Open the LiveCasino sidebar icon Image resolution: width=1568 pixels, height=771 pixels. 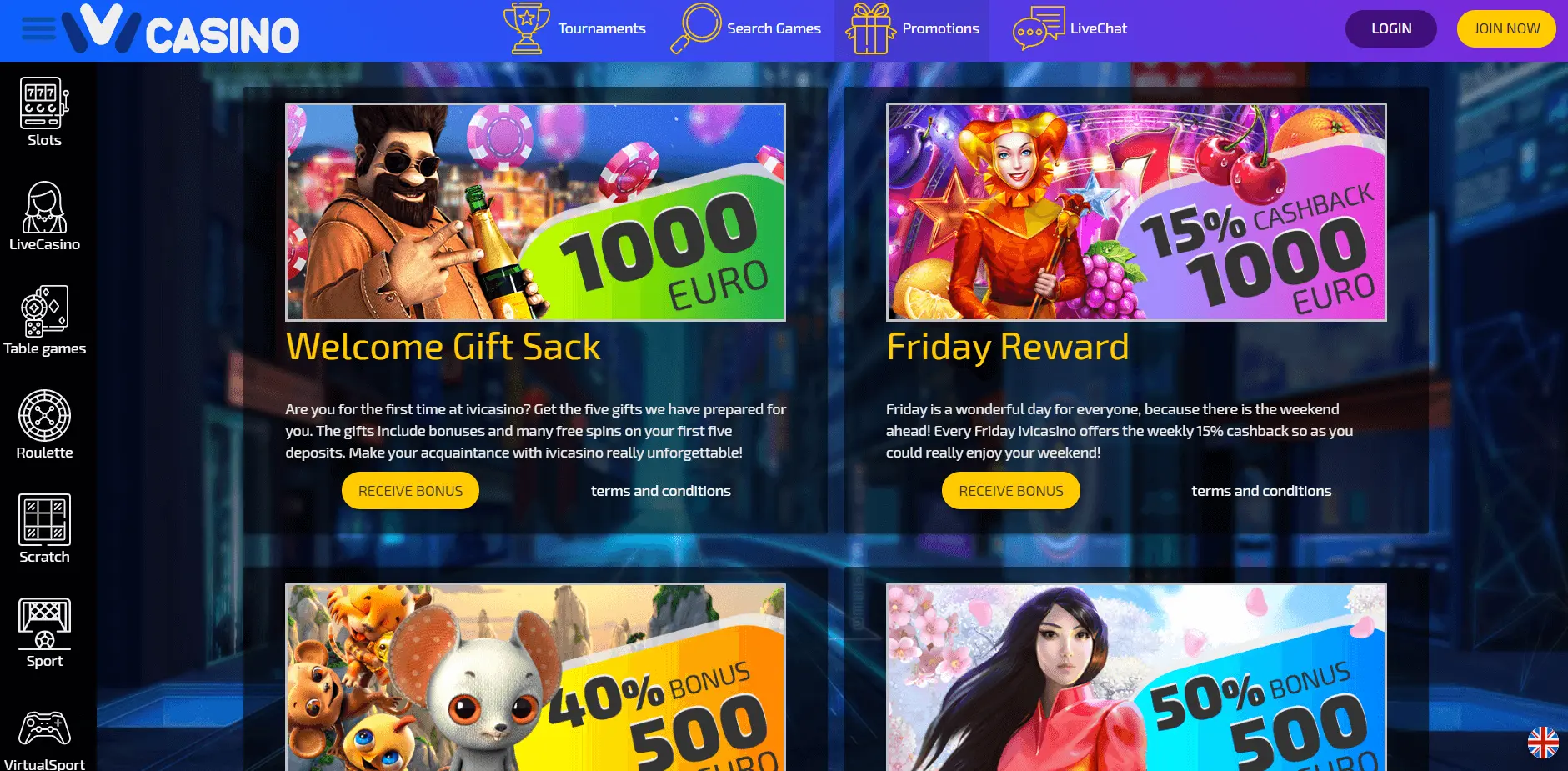(44, 208)
